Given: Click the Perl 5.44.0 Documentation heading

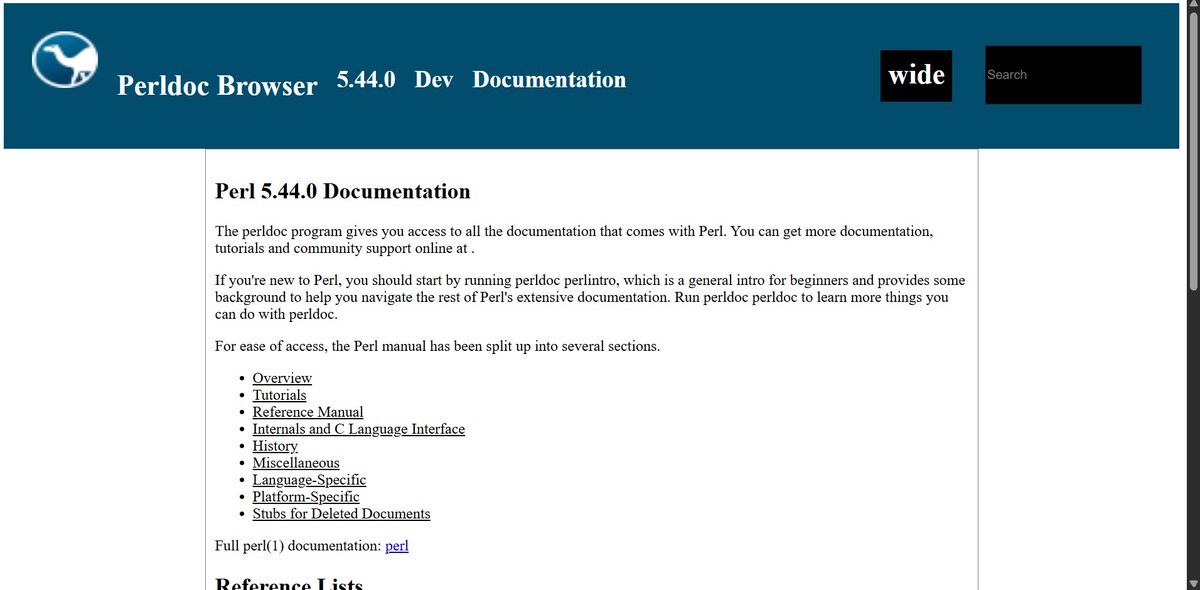Looking at the screenshot, I should pyautogui.click(x=343, y=191).
